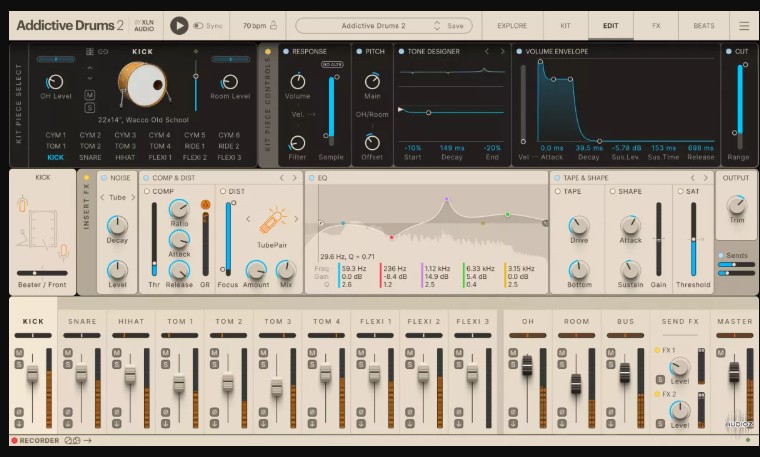Toggle the PITCH section on/off
The image size is (760, 457).
click(359, 51)
